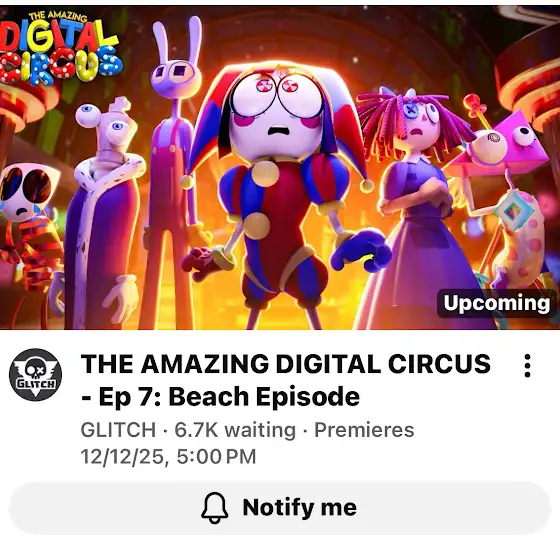Image resolution: width=560 pixels, height=560 pixels.
Task: Click the Notify me label text
Action: pyautogui.click(x=299, y=507)
